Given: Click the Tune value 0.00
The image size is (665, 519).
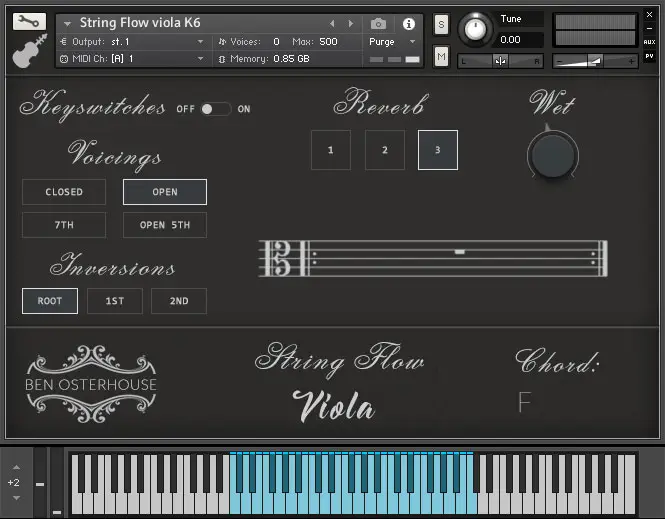Looking at the screenshot, I should (510, 40).
